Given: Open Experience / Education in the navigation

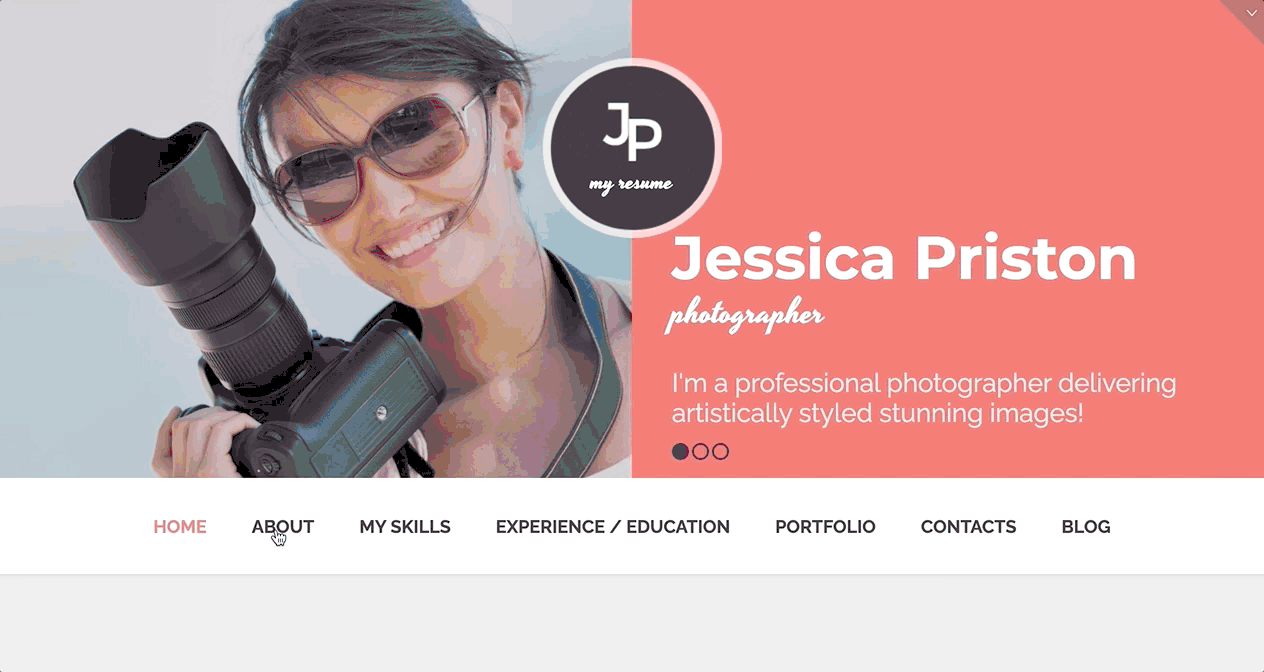Looking at the screenshot, I should click(x=613, y=527).
